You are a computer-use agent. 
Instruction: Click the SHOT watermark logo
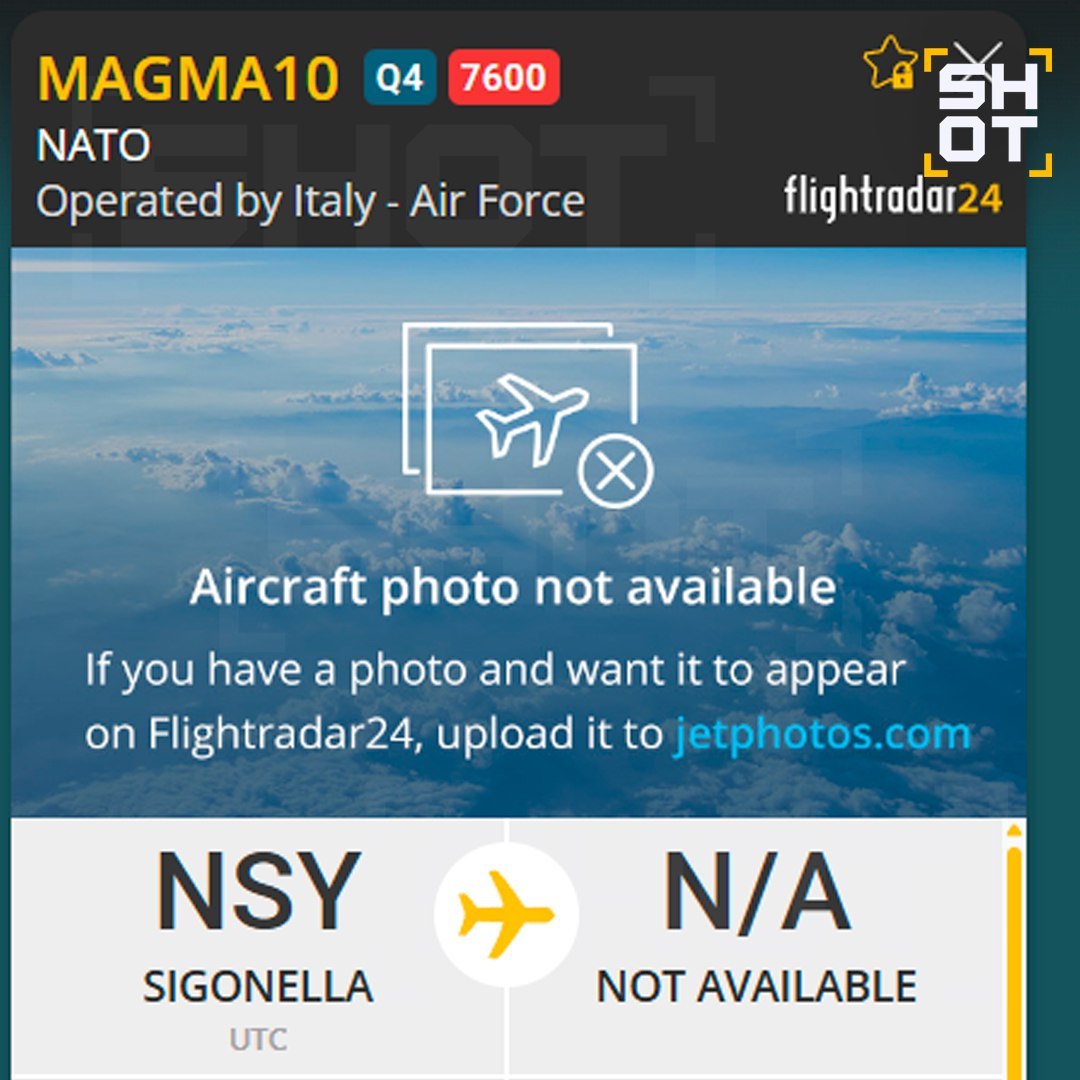point(988,112)
